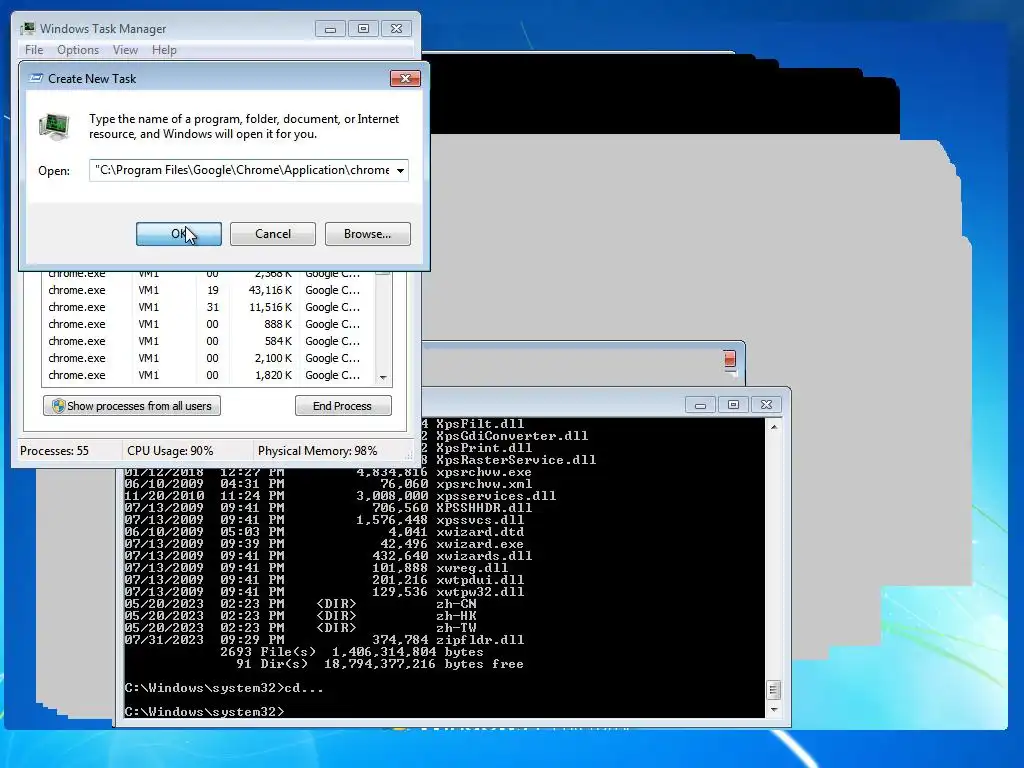Open Task Manager File menu

[34, 50]
